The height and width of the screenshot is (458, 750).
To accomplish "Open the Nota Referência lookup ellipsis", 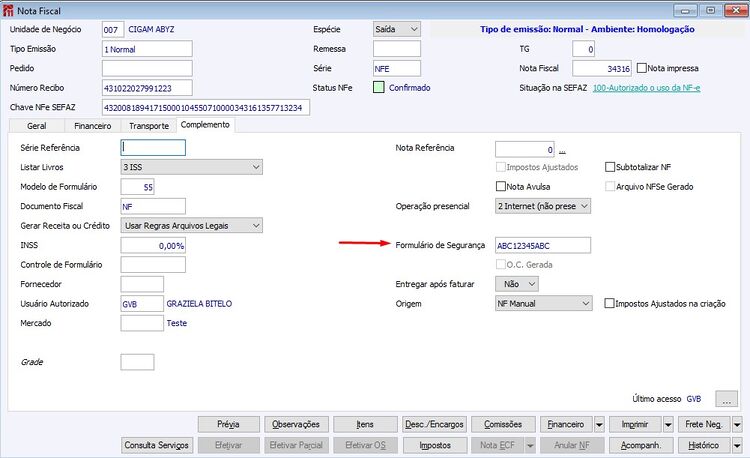I will [x=562, y=151].
